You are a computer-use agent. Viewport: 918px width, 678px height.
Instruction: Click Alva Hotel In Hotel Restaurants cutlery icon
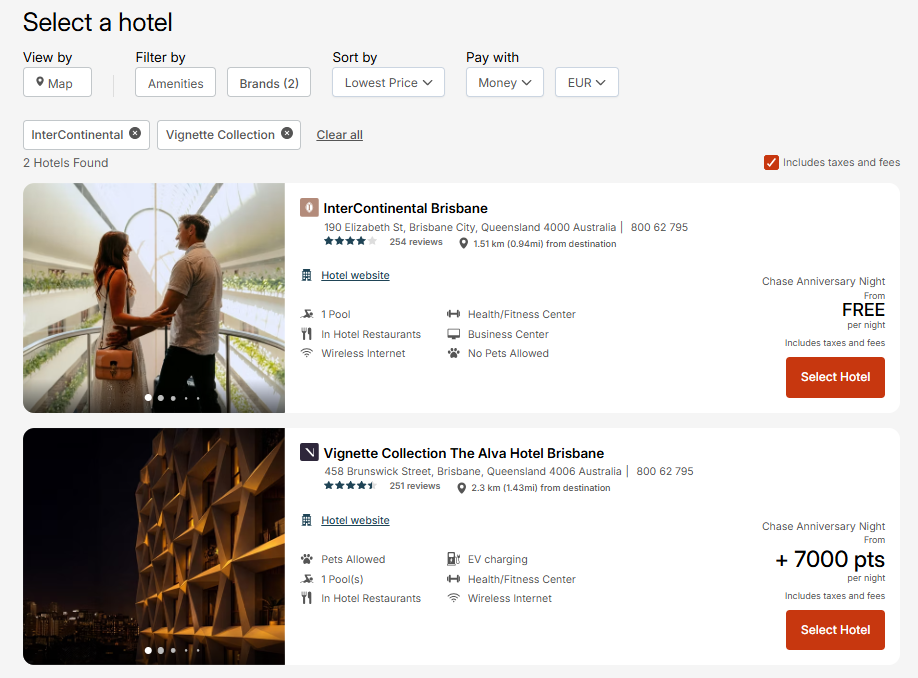tap(306, 598)
